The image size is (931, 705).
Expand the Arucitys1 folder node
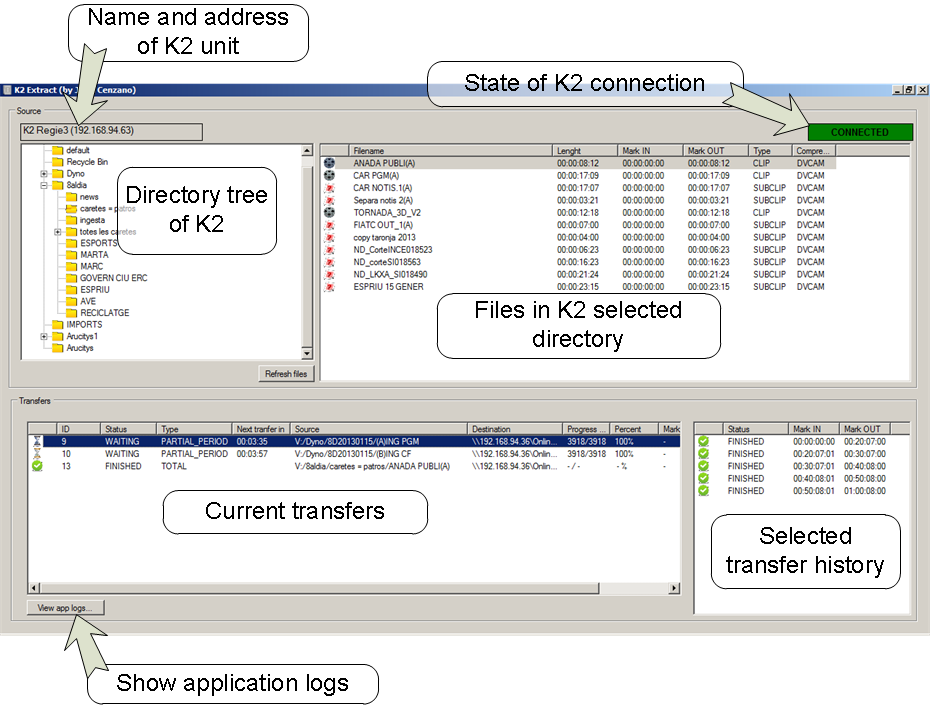coord(44,337)
